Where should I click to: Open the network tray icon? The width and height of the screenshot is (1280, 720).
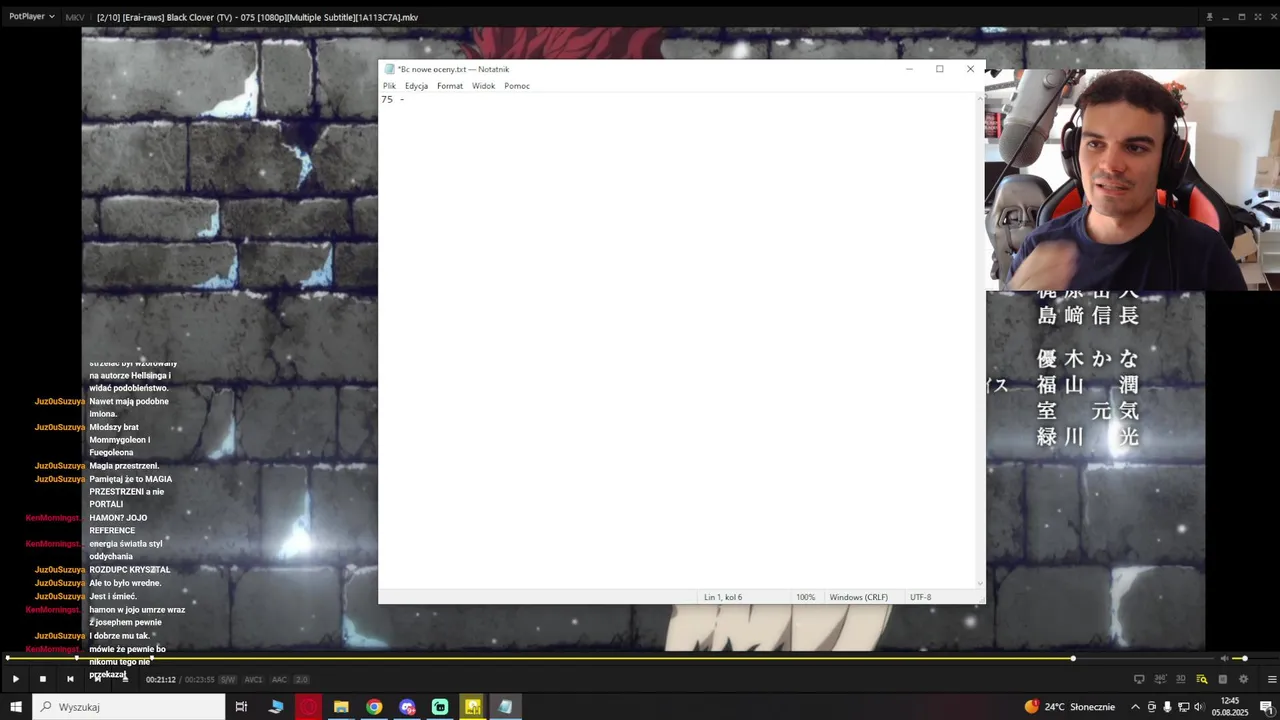click(x=1183, y=707)
